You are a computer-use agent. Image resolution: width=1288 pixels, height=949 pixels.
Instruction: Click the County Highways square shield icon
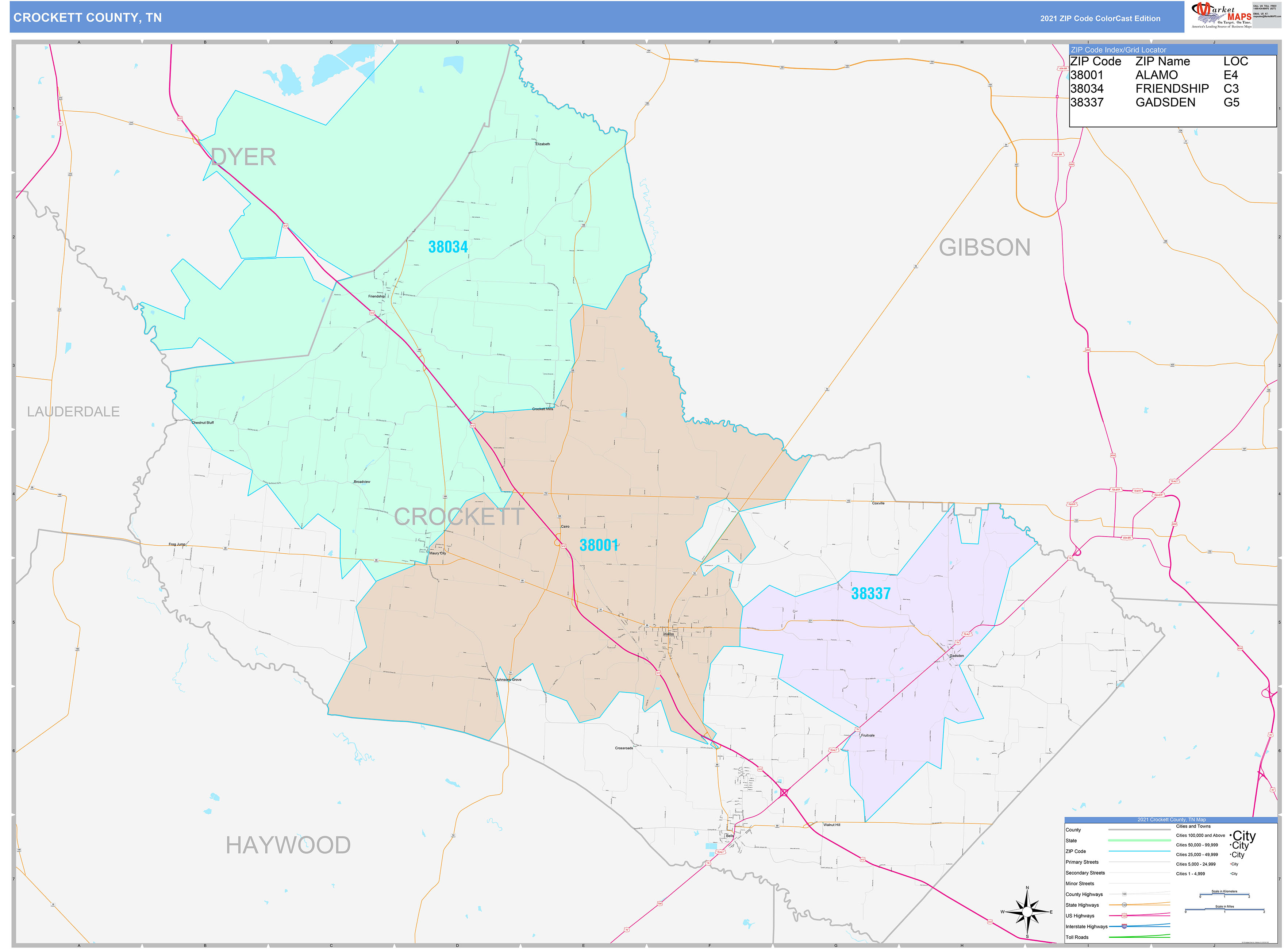click(1124, 894)
